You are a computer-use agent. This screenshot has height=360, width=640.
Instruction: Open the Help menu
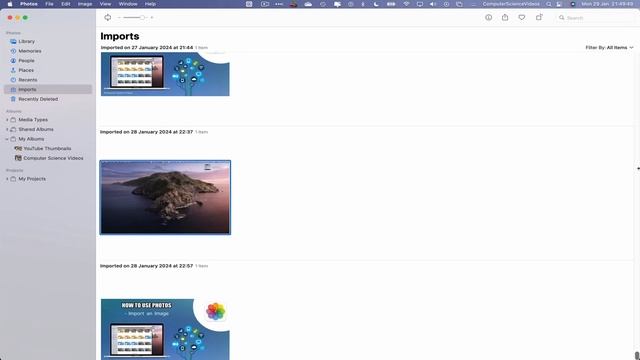(x=150, y=4)
